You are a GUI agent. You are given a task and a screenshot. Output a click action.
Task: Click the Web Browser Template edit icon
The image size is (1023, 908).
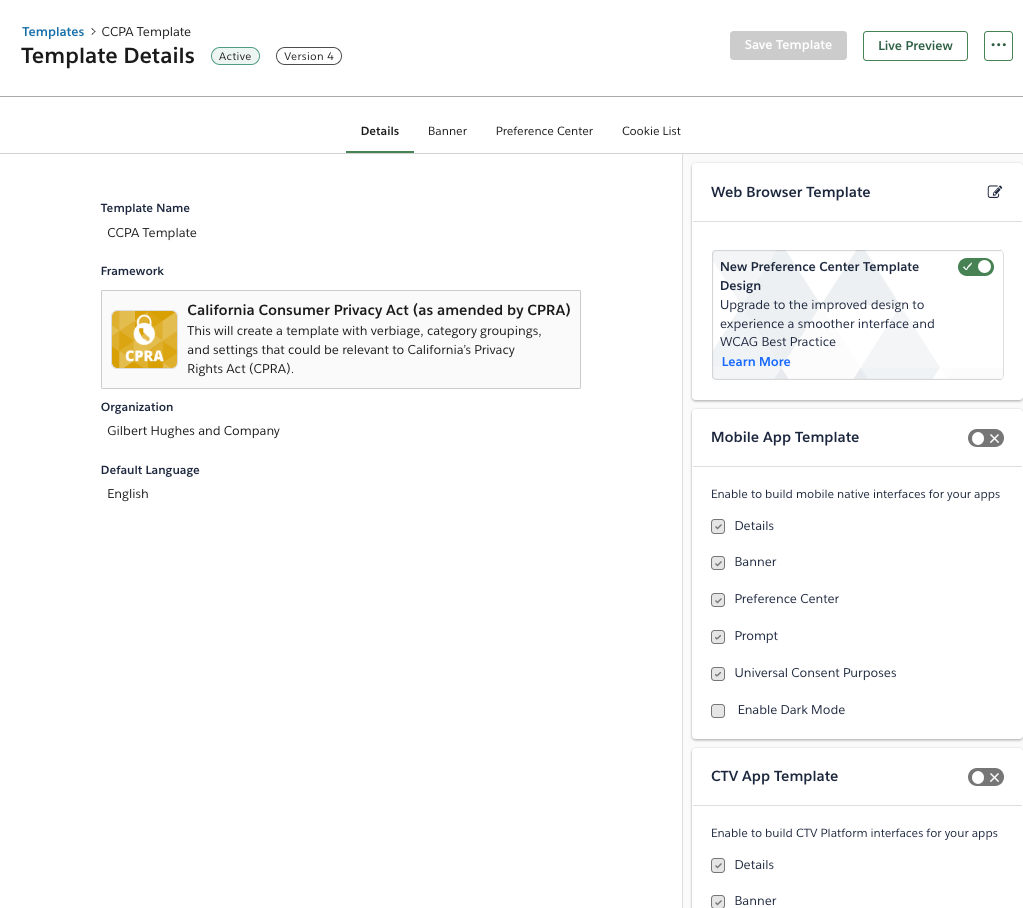(994, 192)
